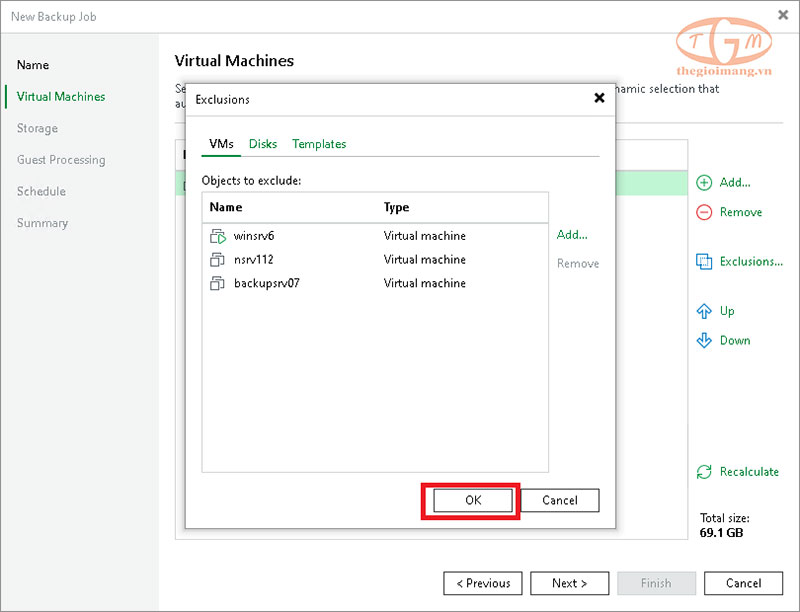Open the Summary wizard step
This screenshot has width=800, height=612.
coord(42,223)
